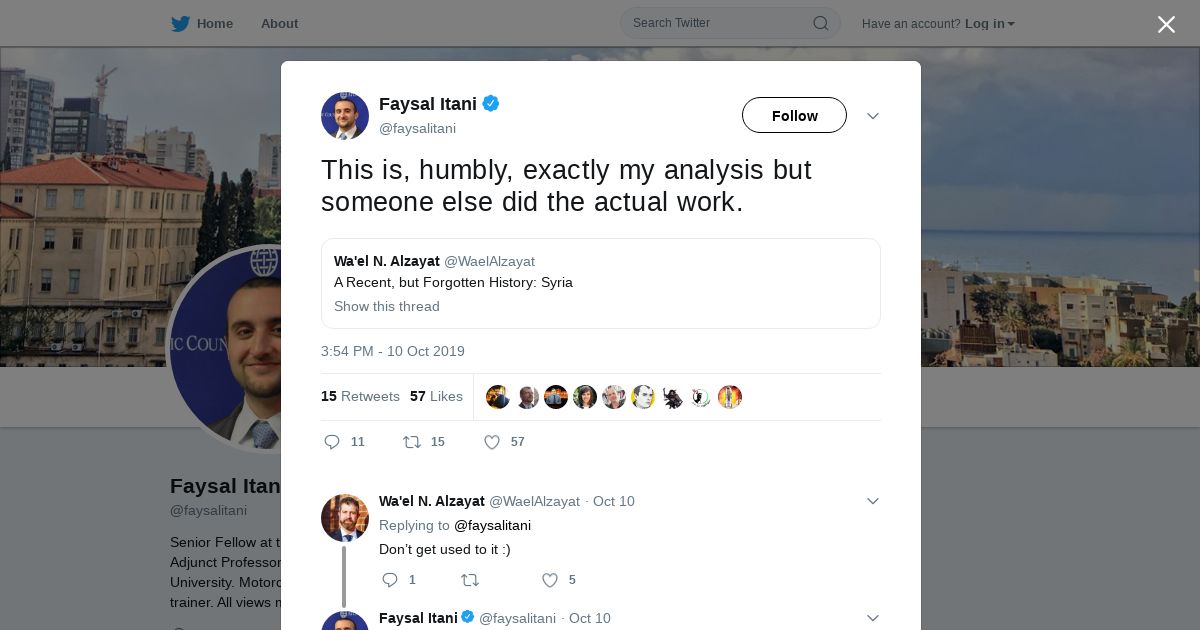Click the search magnifier icon
The height and width of the screenshot is (630, 1200).
coord(820,23)
